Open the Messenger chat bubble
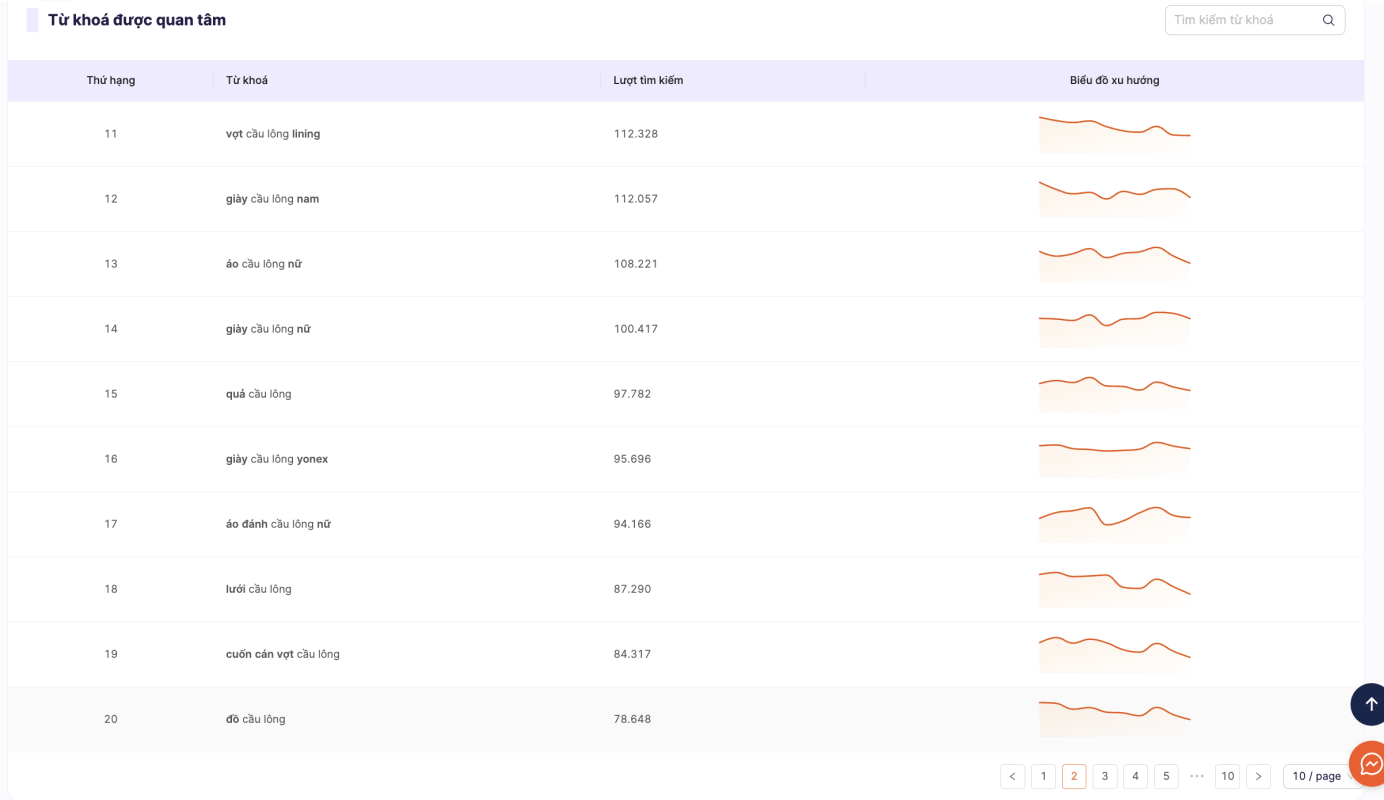Viewport: 1384px width, 800px height. [1369, 764]
